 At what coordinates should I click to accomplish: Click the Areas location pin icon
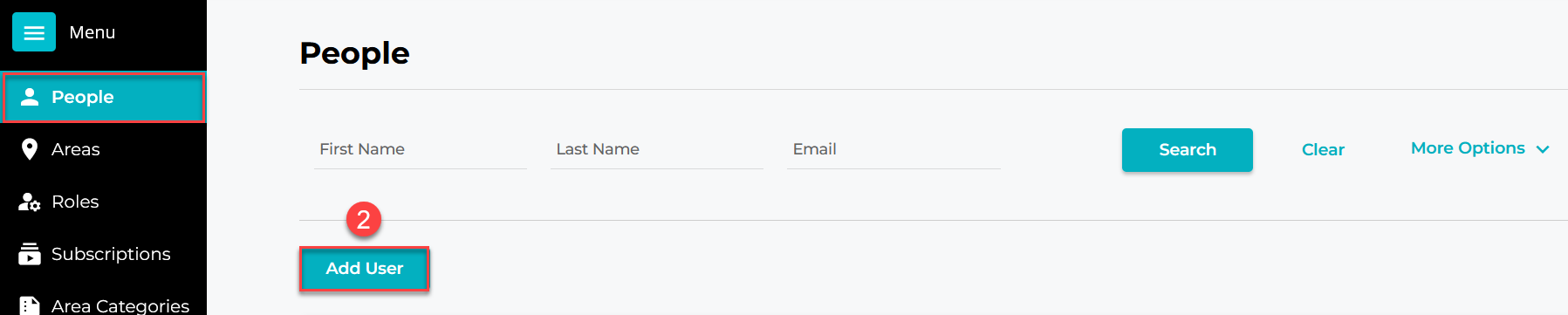click(x=30, y=149)
